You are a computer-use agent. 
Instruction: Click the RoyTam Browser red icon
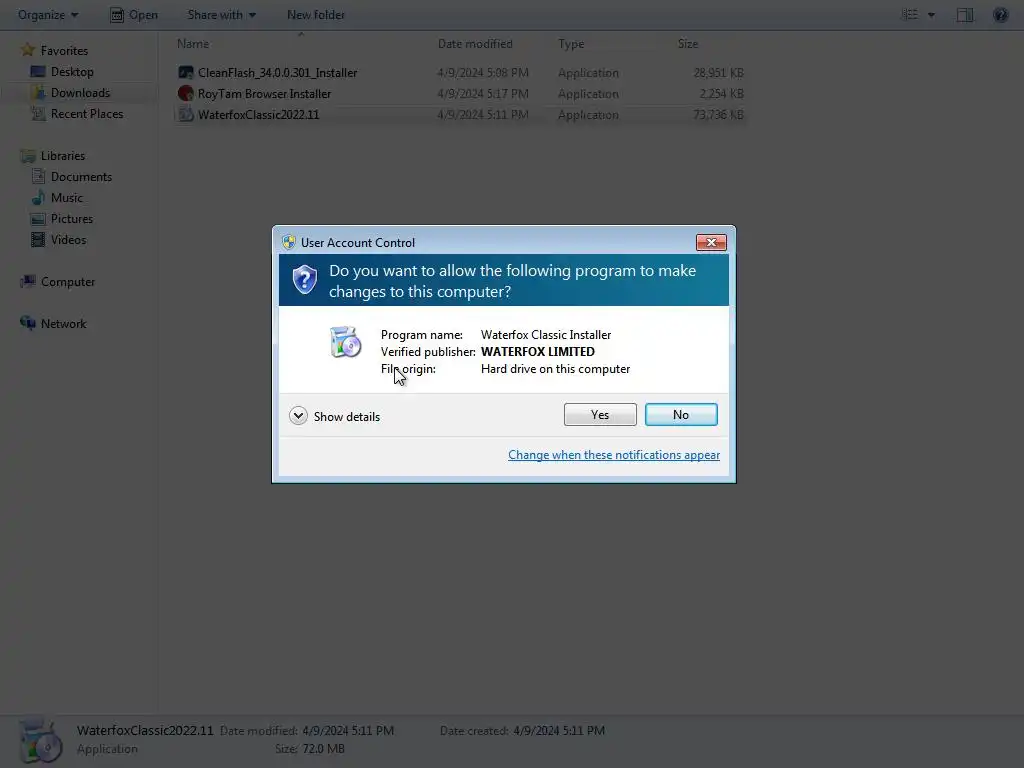(185, 93)
